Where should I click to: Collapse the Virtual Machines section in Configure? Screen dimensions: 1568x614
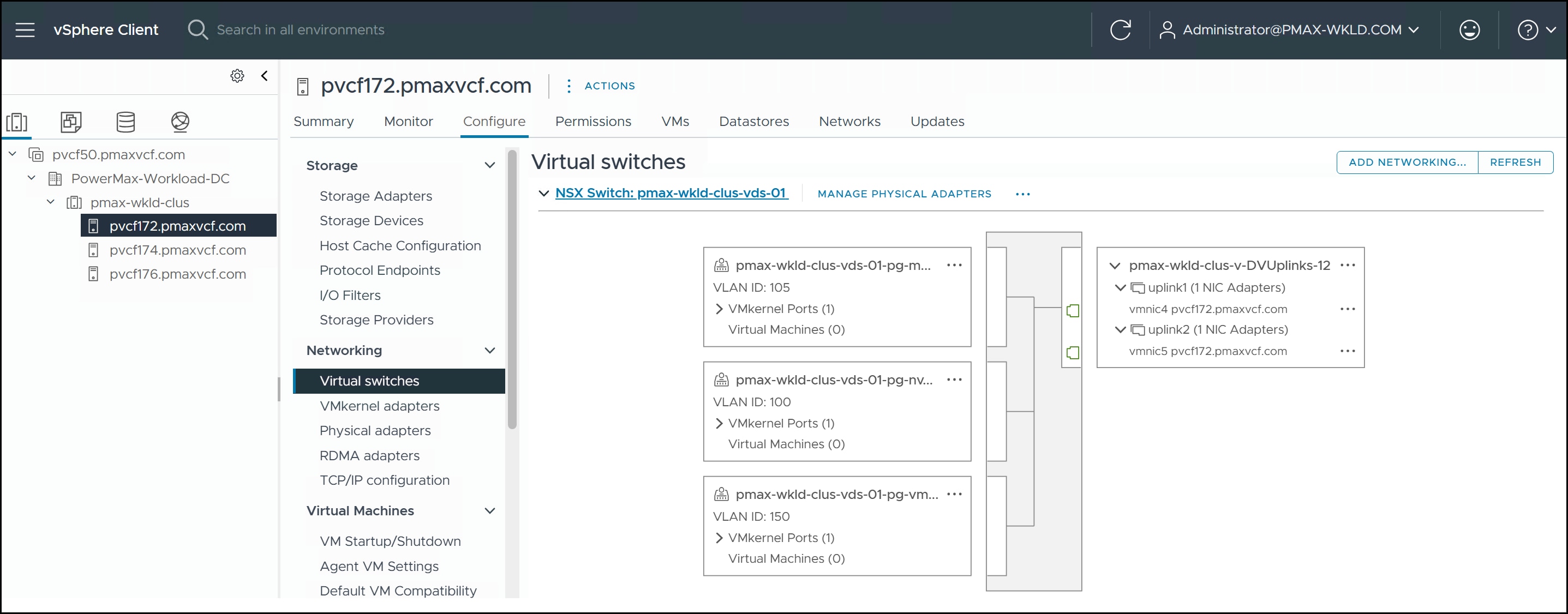coord(489,511)
